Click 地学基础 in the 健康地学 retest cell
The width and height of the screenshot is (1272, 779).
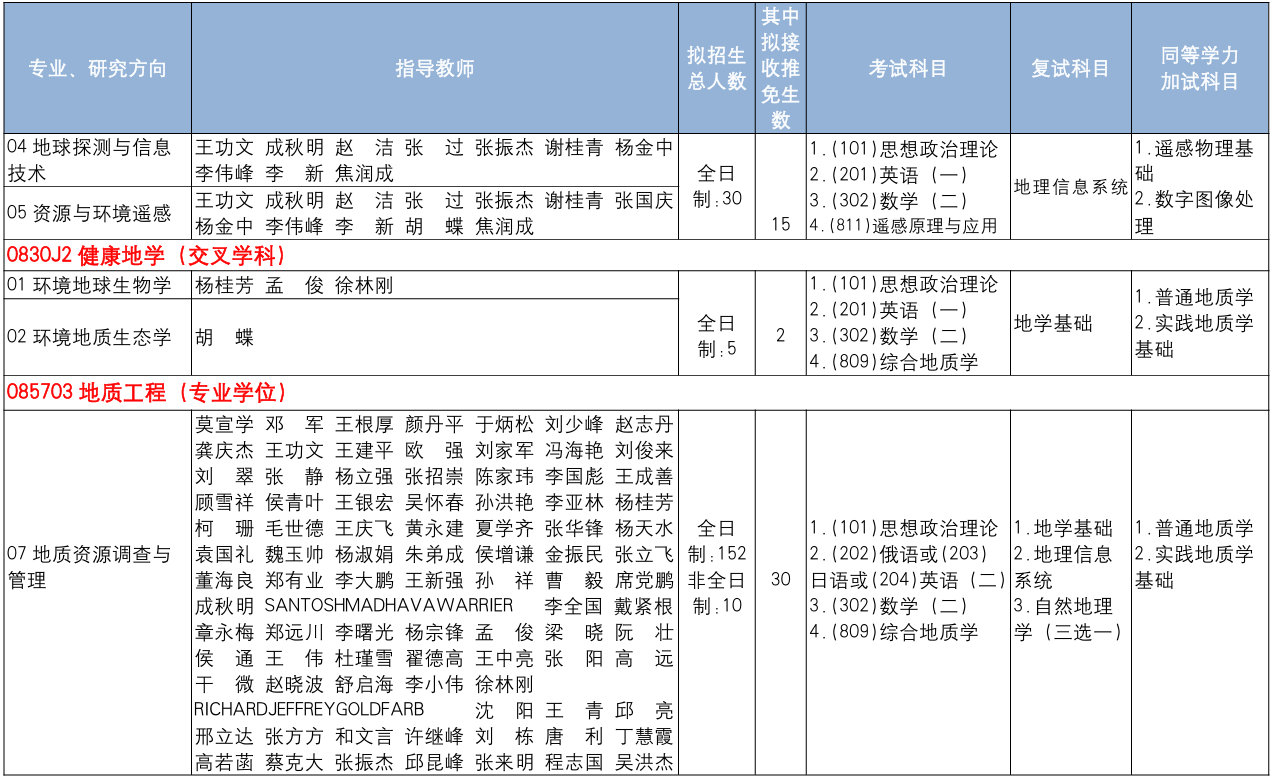pyautogui.click(x=1053, y=324)
